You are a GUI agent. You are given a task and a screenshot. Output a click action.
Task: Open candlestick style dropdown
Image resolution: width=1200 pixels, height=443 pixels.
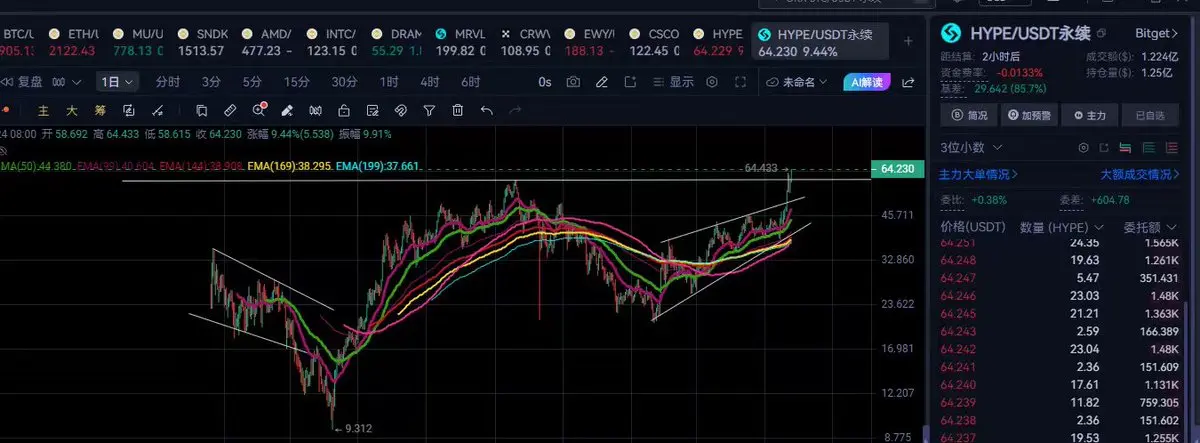coord(67,82)
